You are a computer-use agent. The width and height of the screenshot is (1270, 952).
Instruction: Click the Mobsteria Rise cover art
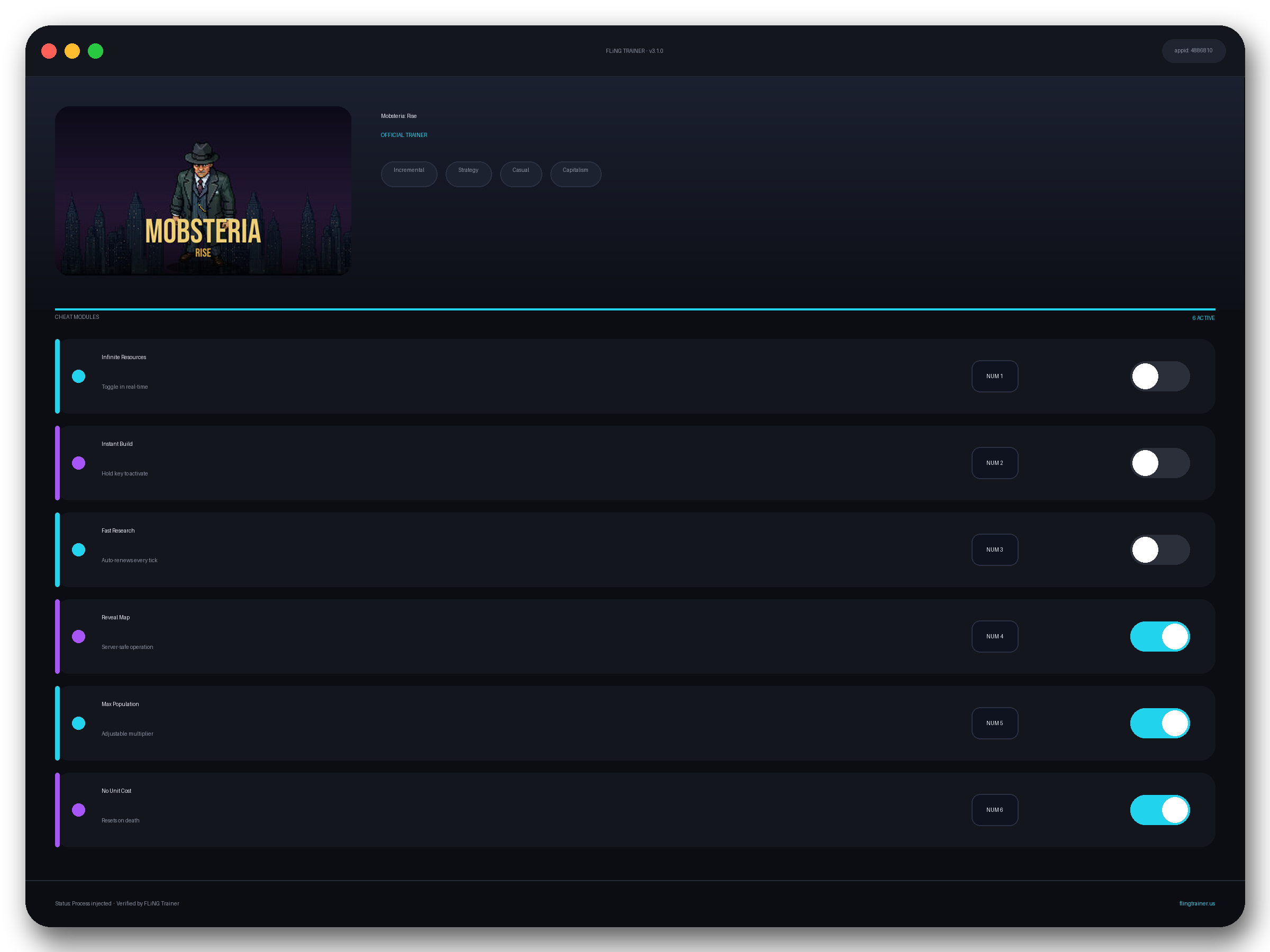[x=203, y=190]
